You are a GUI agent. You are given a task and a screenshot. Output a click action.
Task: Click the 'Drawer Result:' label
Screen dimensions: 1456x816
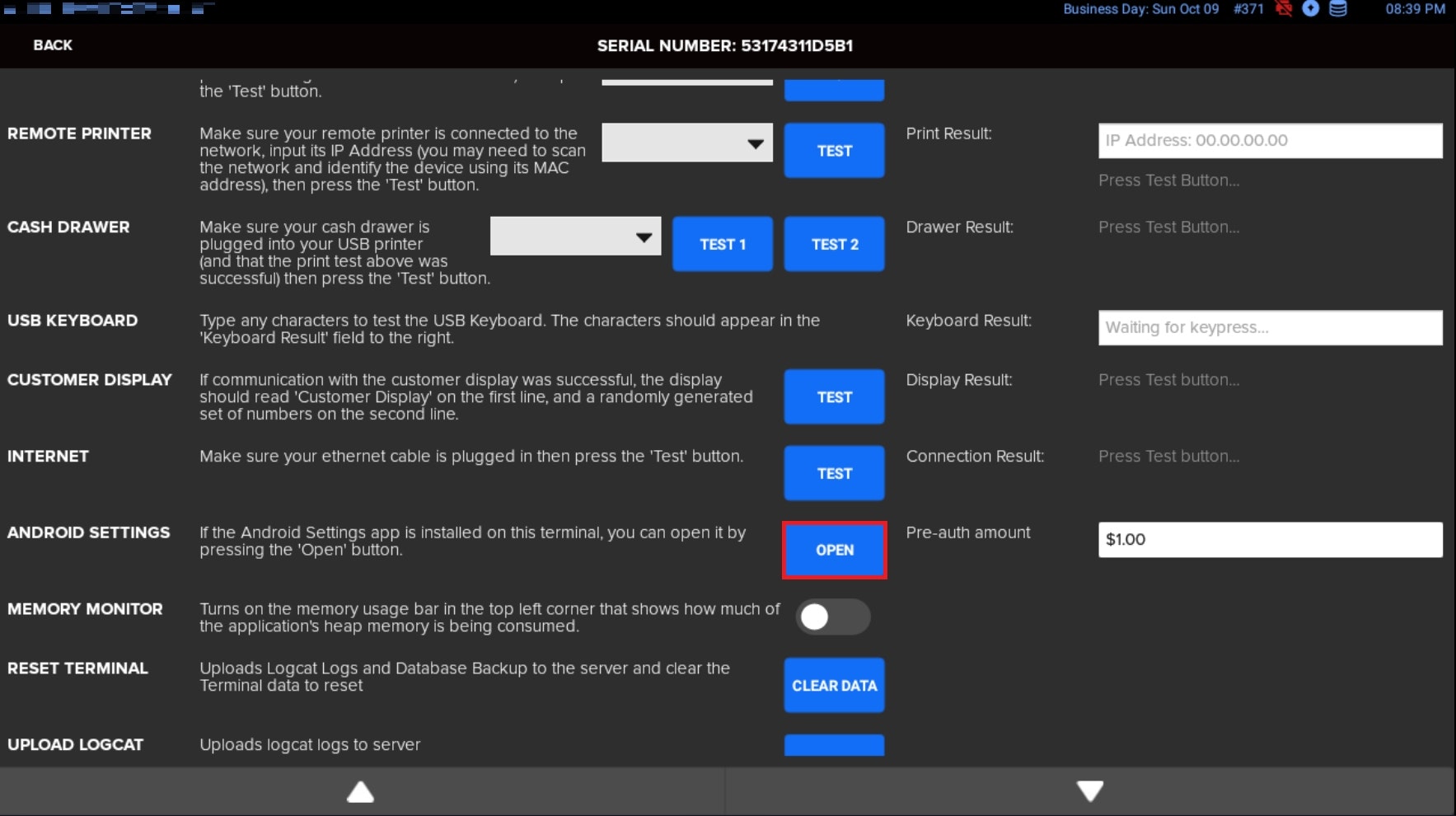tap(960, 227)
